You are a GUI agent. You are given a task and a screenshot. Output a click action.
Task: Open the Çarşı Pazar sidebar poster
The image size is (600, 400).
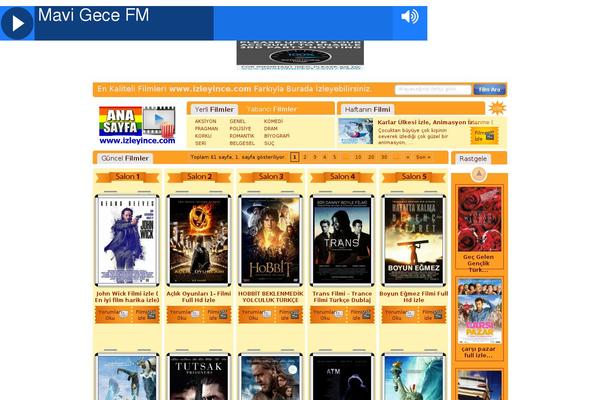479,311
